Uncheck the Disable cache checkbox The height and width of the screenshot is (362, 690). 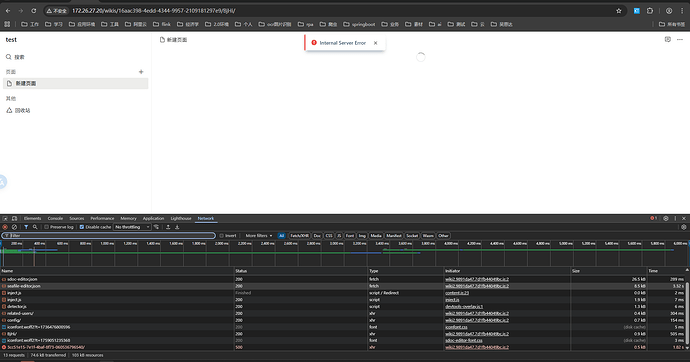click(81, 227)
